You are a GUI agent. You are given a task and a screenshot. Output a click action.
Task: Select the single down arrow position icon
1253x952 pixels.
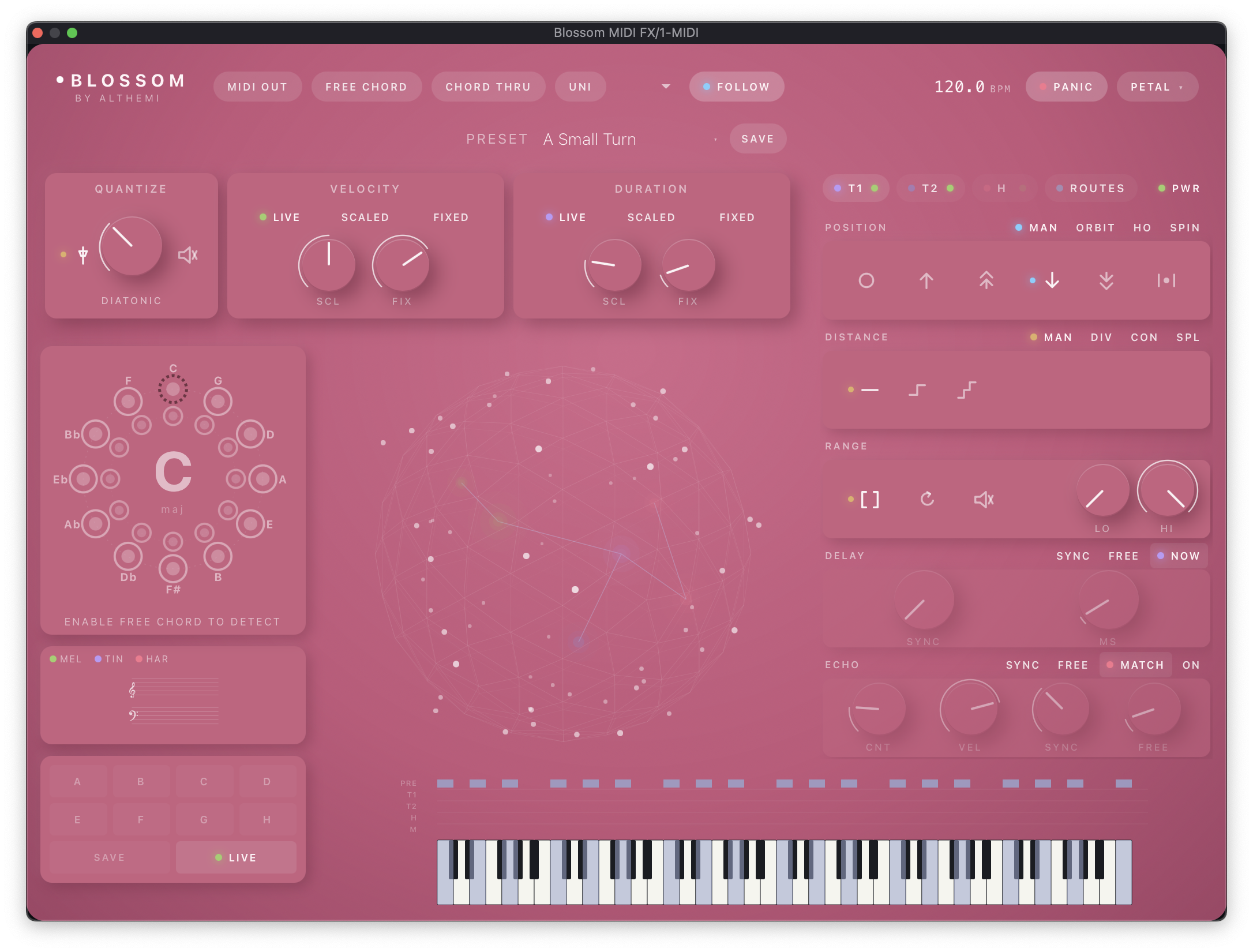pyautogui.click(x=1052, y=280)
